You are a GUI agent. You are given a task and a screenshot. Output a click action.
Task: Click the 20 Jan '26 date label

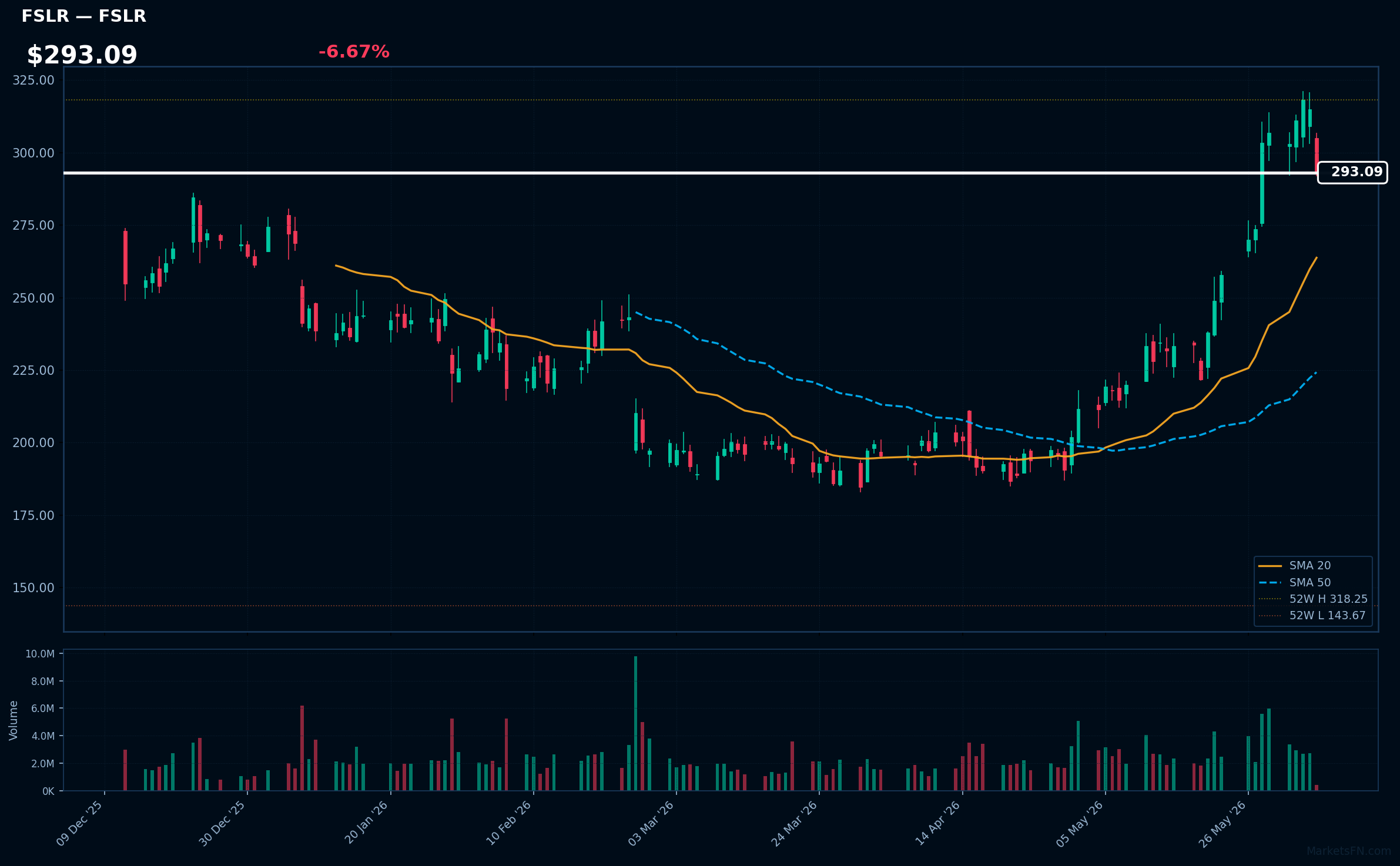(366, 823)
